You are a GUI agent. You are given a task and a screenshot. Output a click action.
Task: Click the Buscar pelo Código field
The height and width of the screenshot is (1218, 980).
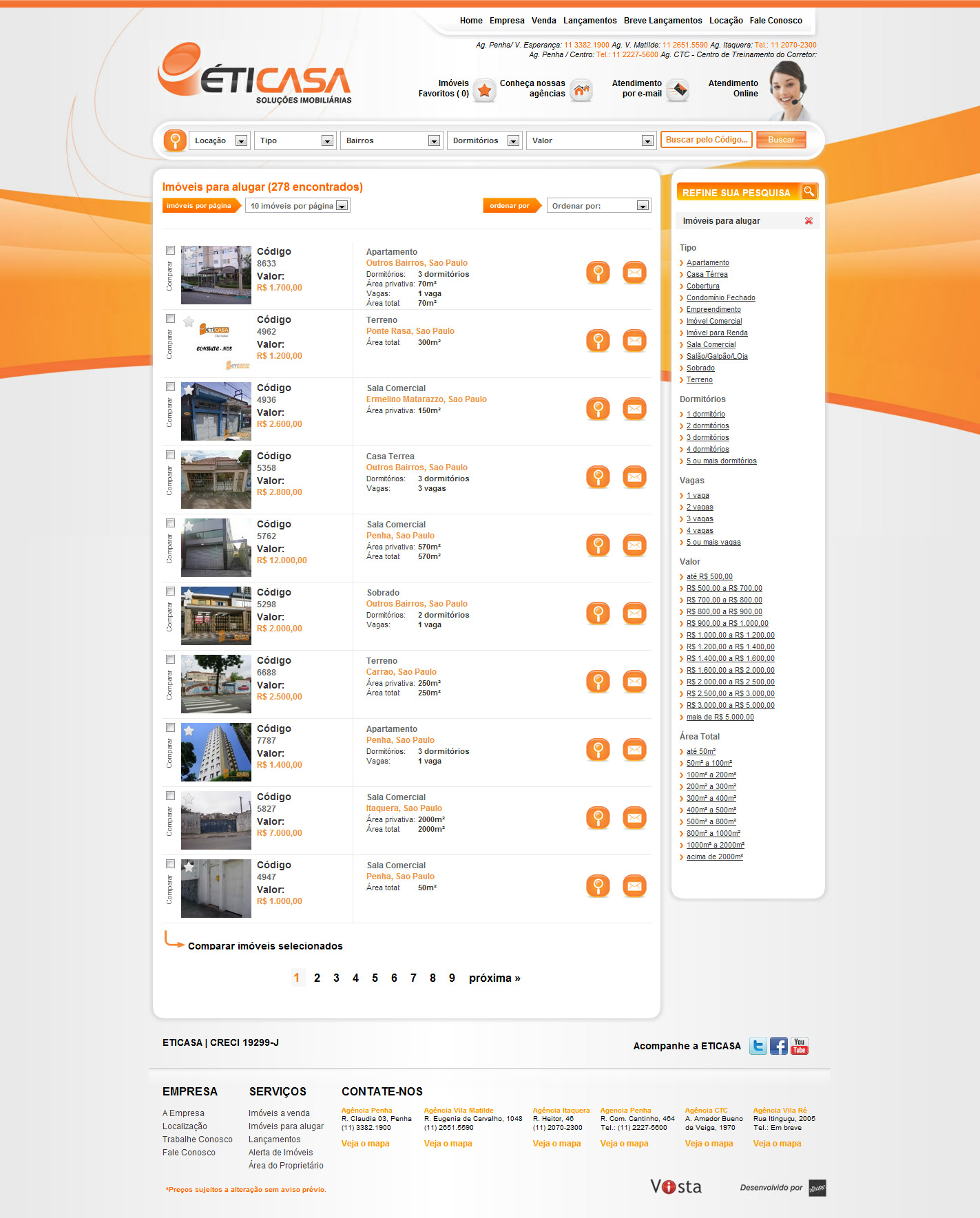(707, 140)
